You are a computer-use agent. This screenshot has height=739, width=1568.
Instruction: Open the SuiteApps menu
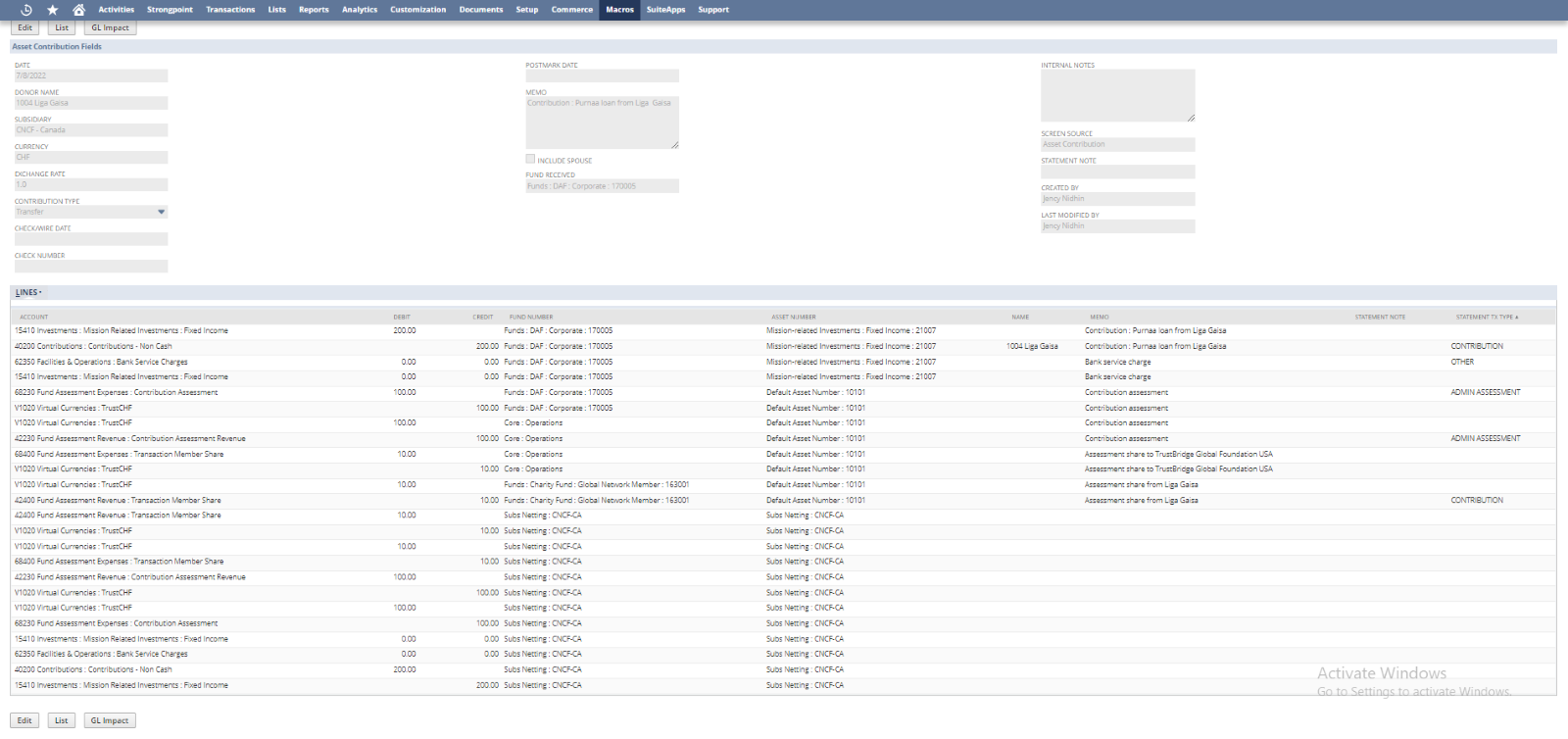tap(665, 10)
